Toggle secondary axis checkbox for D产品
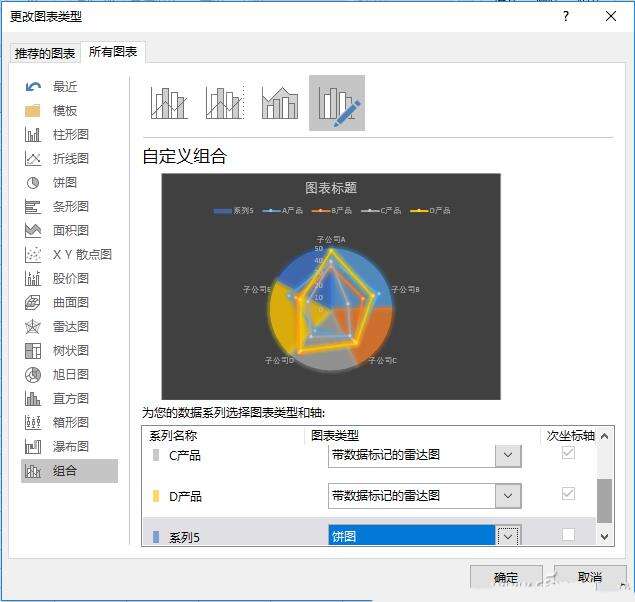The height and width of the screenshot is (602, 635). point(568,493)
